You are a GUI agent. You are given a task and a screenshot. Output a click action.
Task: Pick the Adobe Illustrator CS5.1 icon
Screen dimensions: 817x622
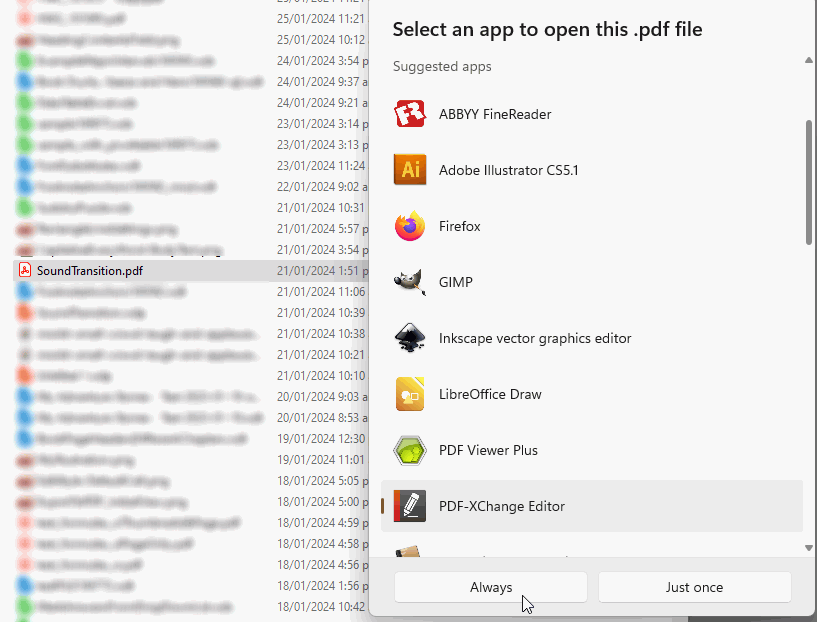(410, 170)
